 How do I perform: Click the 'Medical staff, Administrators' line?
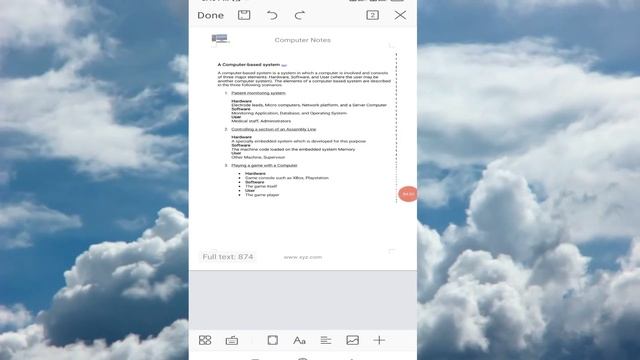[x=261, y=121]
